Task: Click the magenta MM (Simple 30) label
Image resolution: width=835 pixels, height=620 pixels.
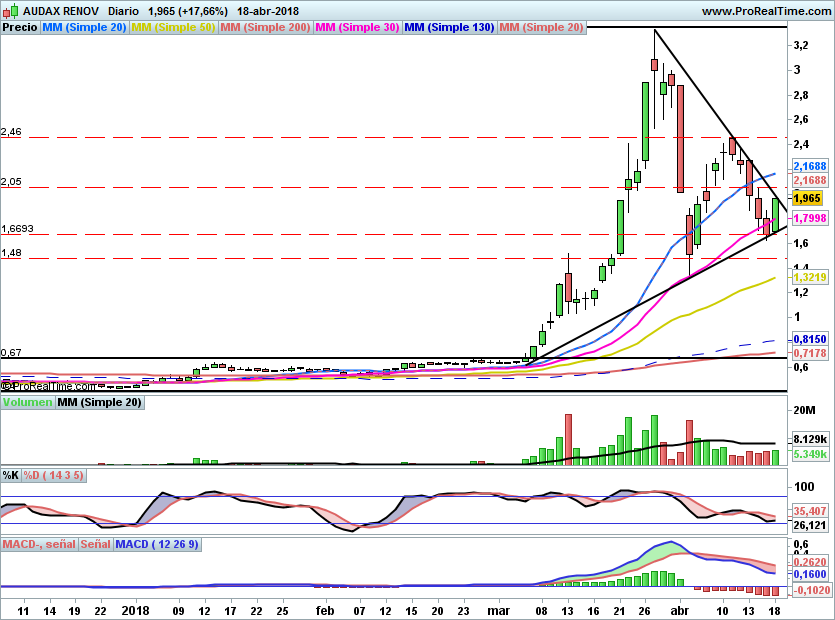Action: coord(357,28)
